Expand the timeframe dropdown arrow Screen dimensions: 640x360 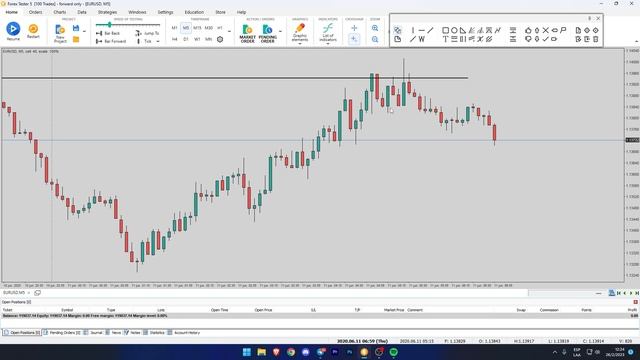(229, 31)
